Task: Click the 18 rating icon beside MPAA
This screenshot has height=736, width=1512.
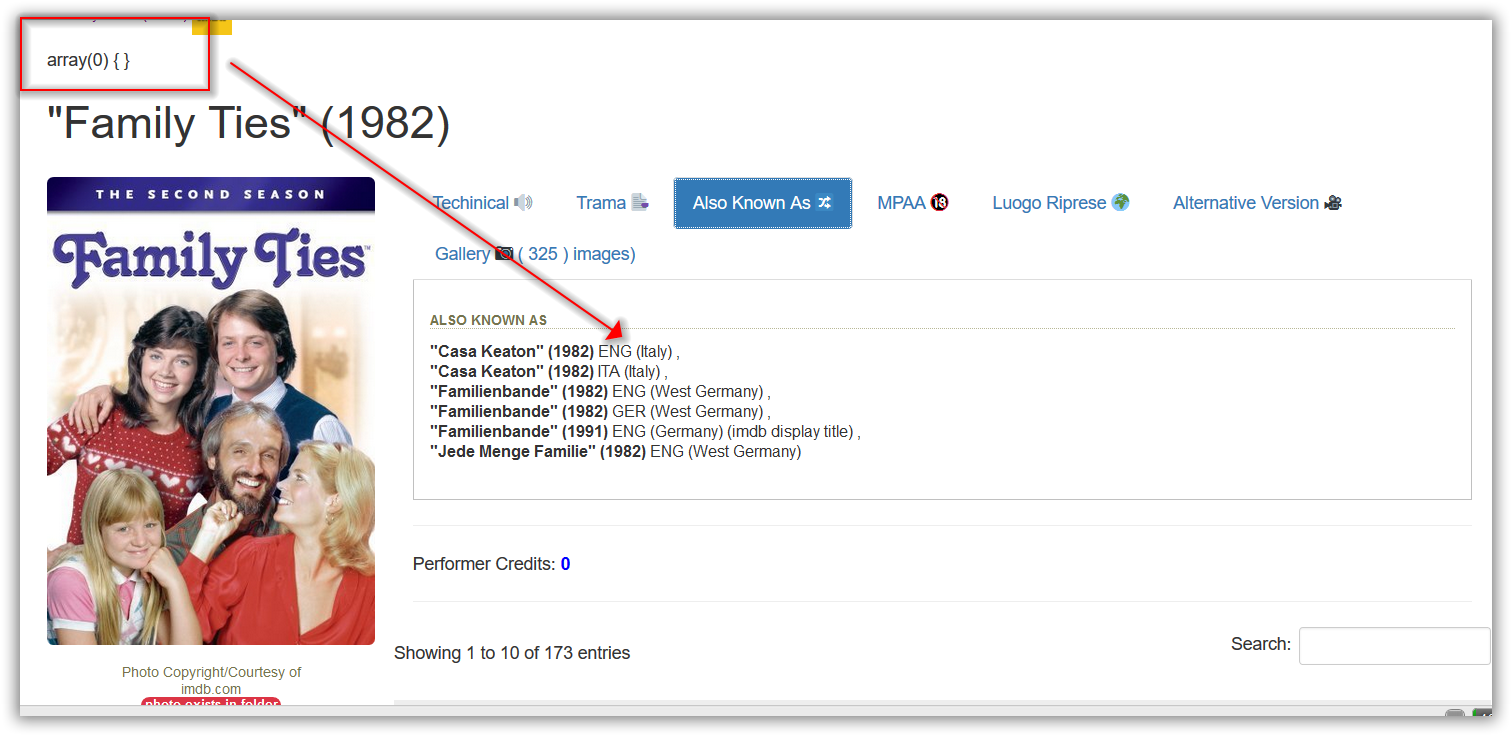Action: click(939, 203)
